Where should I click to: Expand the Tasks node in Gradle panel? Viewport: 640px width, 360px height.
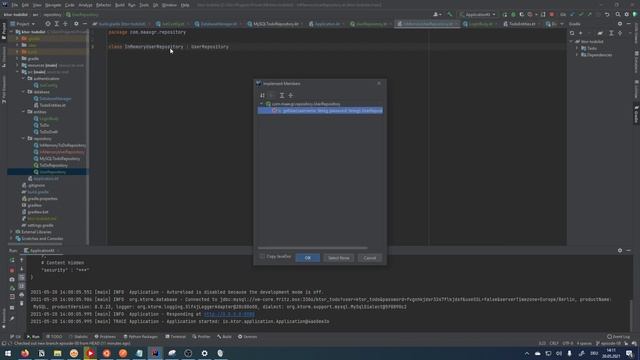(577, 48)
